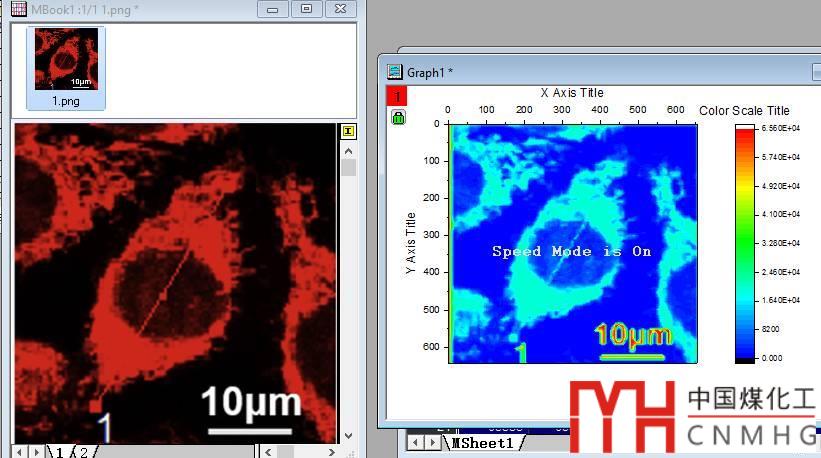Click the right arrow beside MSheet1
Screen dimensions: 821x458
(432, 443)
